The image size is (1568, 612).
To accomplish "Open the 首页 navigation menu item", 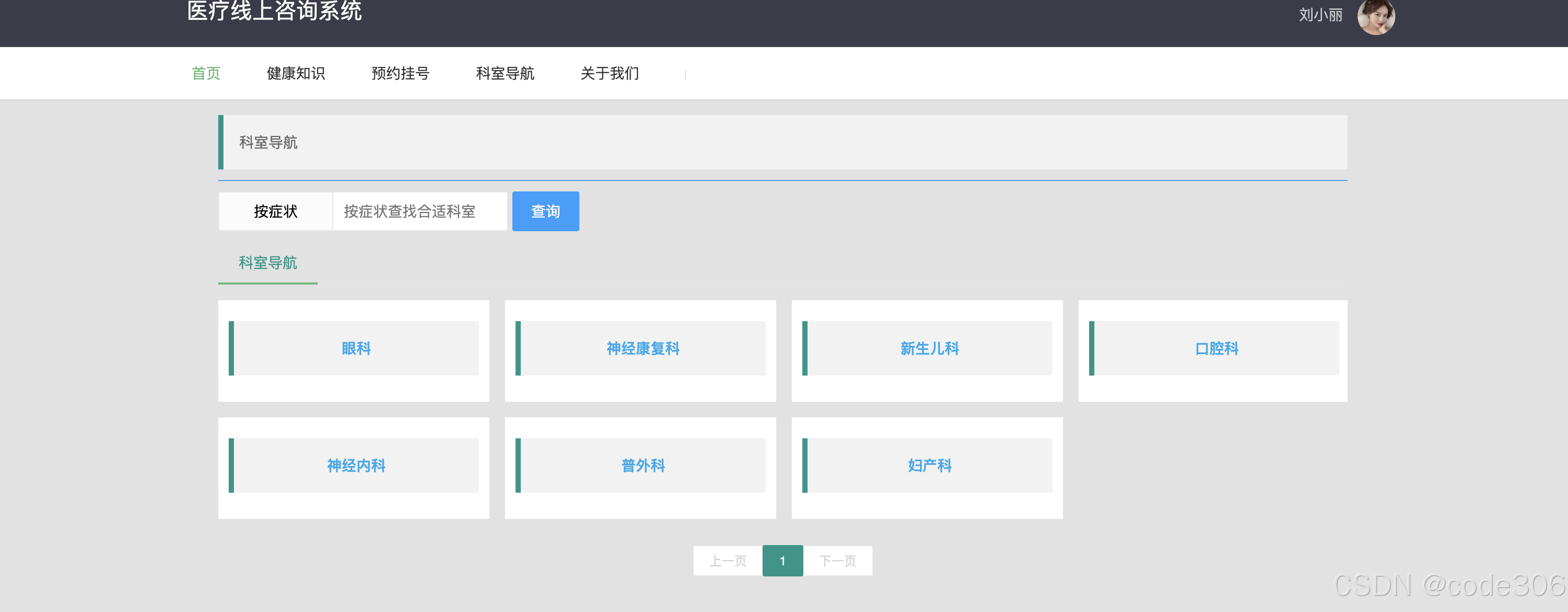I will click(206, 74).
